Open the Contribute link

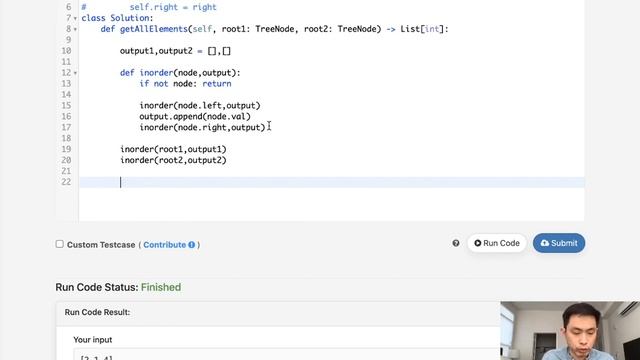tap(164, 245)
